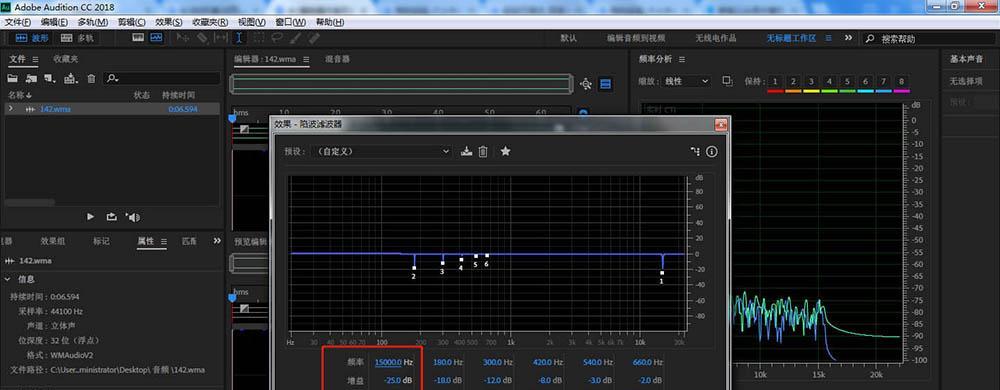
Task: Switch to the 混音器 tab
Action: 337,59
